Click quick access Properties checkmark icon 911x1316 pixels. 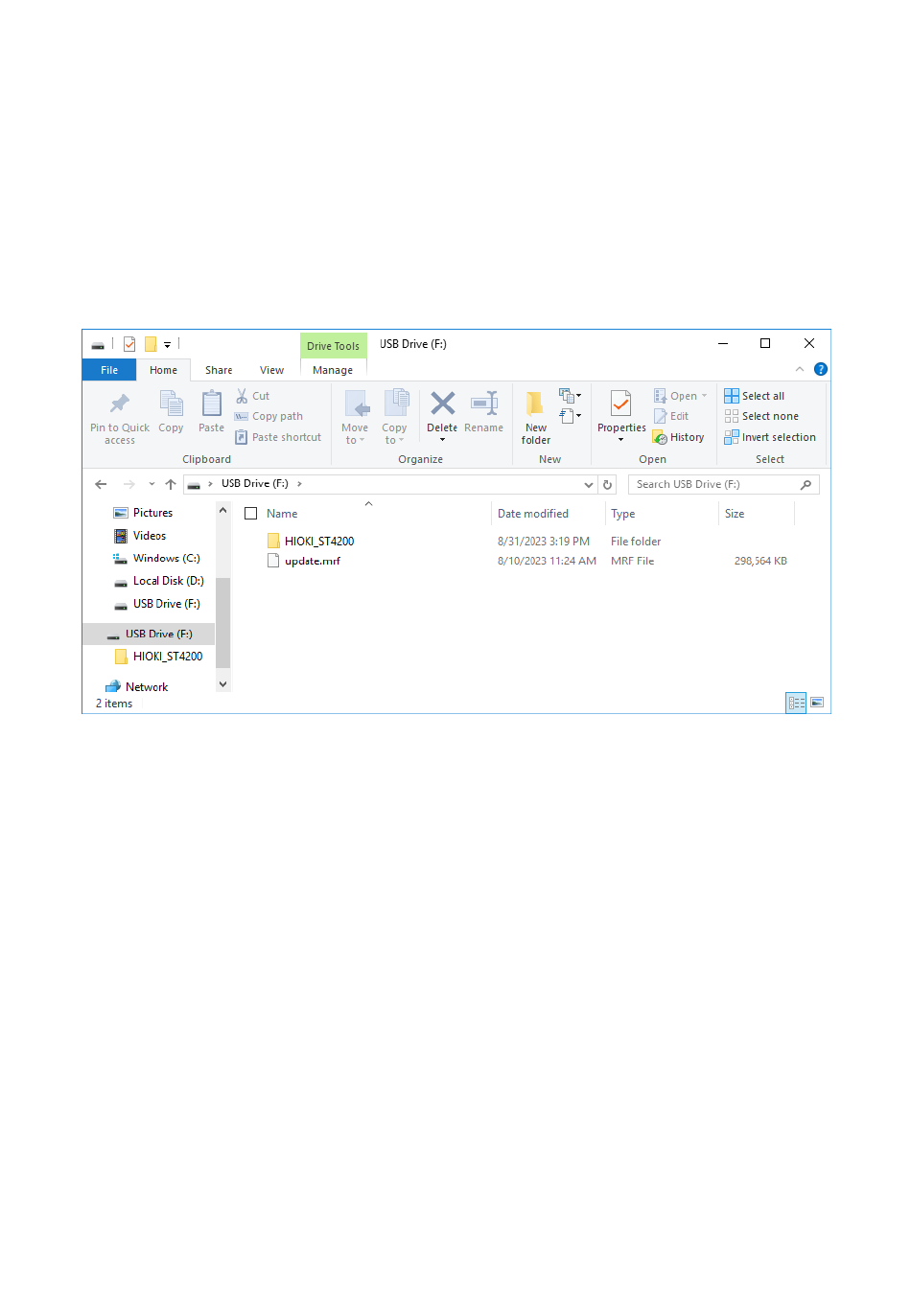[129, 344]
